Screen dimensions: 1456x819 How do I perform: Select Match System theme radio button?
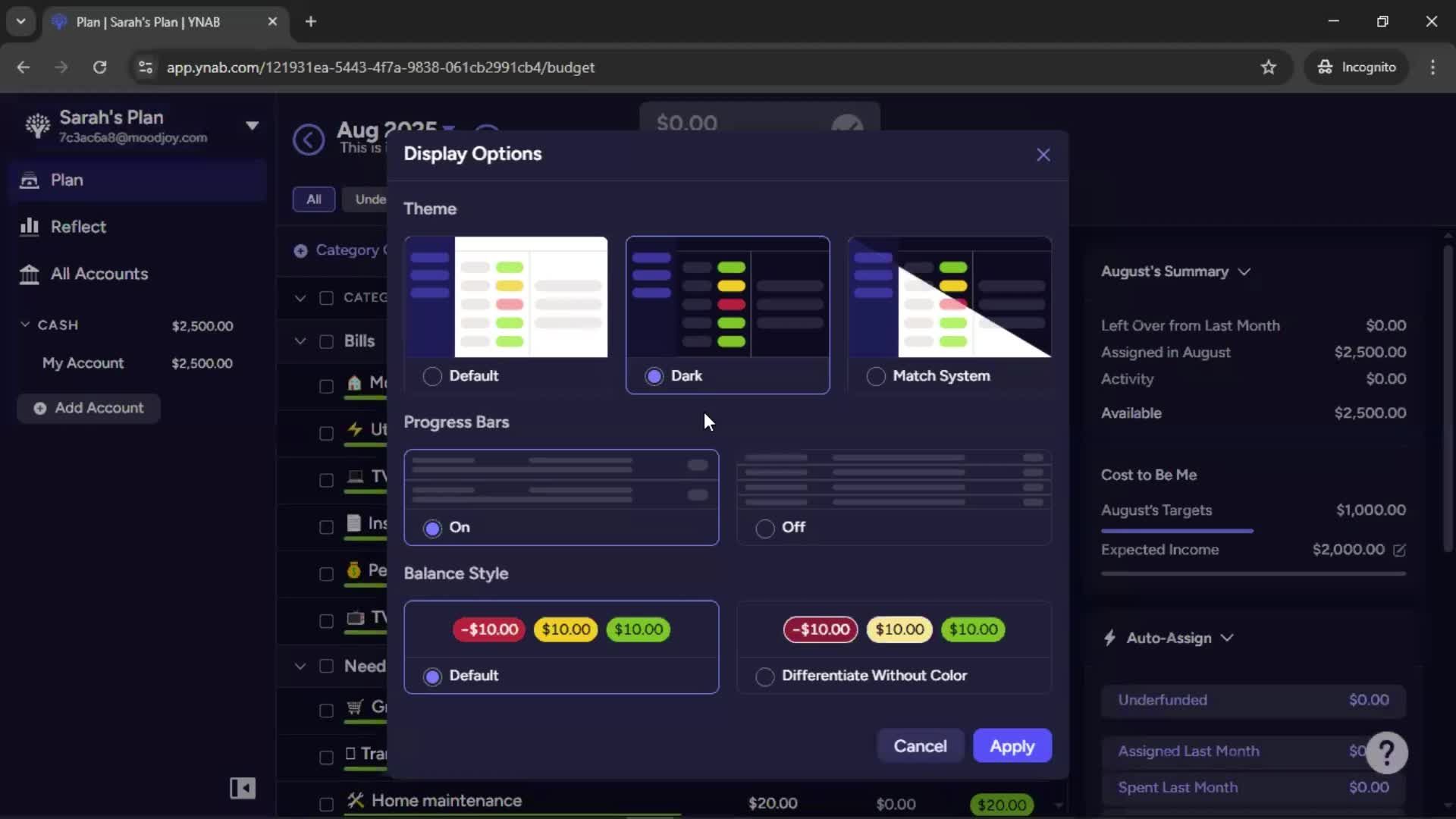pyautogui.click(x=876, y=376)
